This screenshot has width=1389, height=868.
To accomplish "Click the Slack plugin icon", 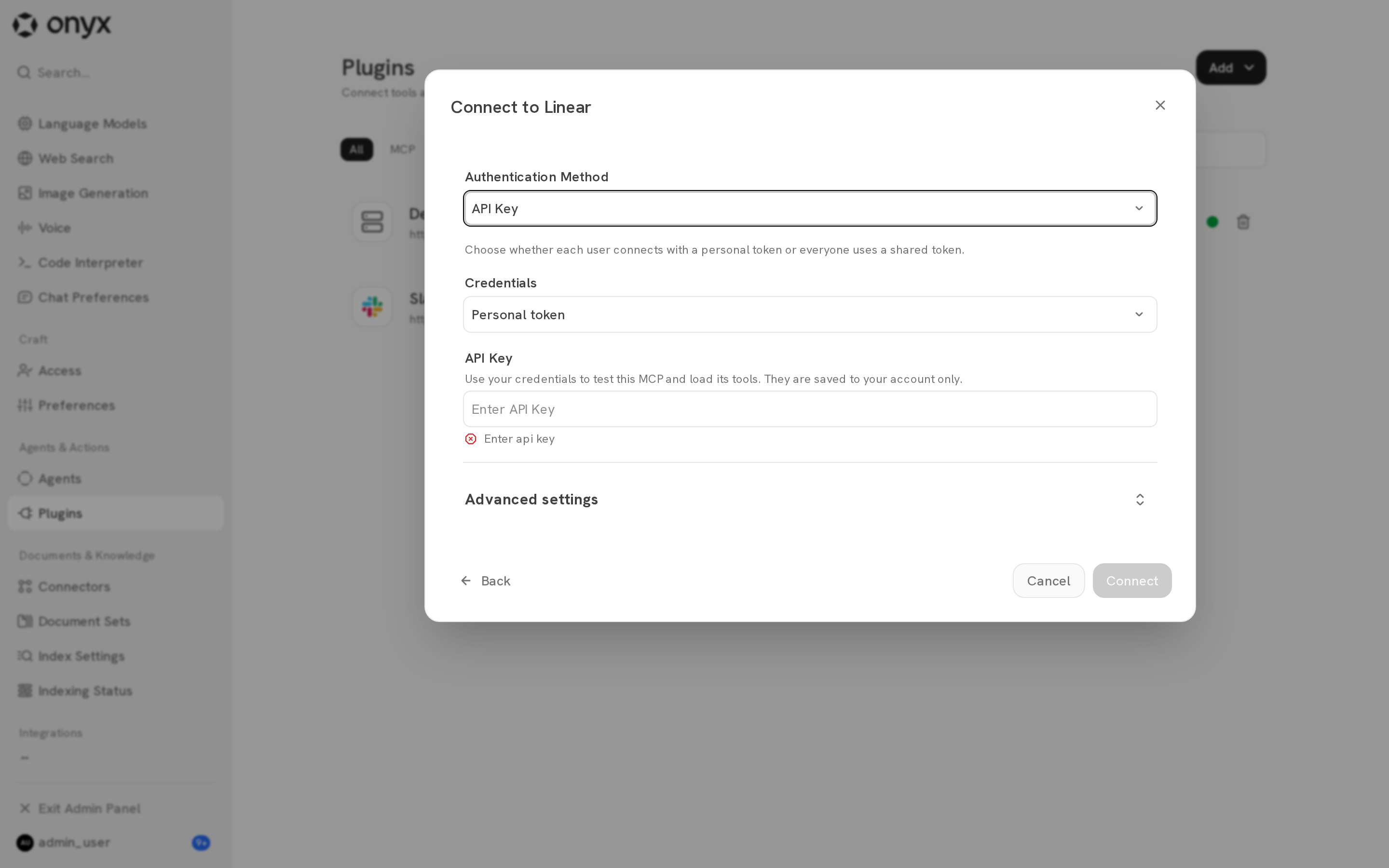I will (372, 307).
